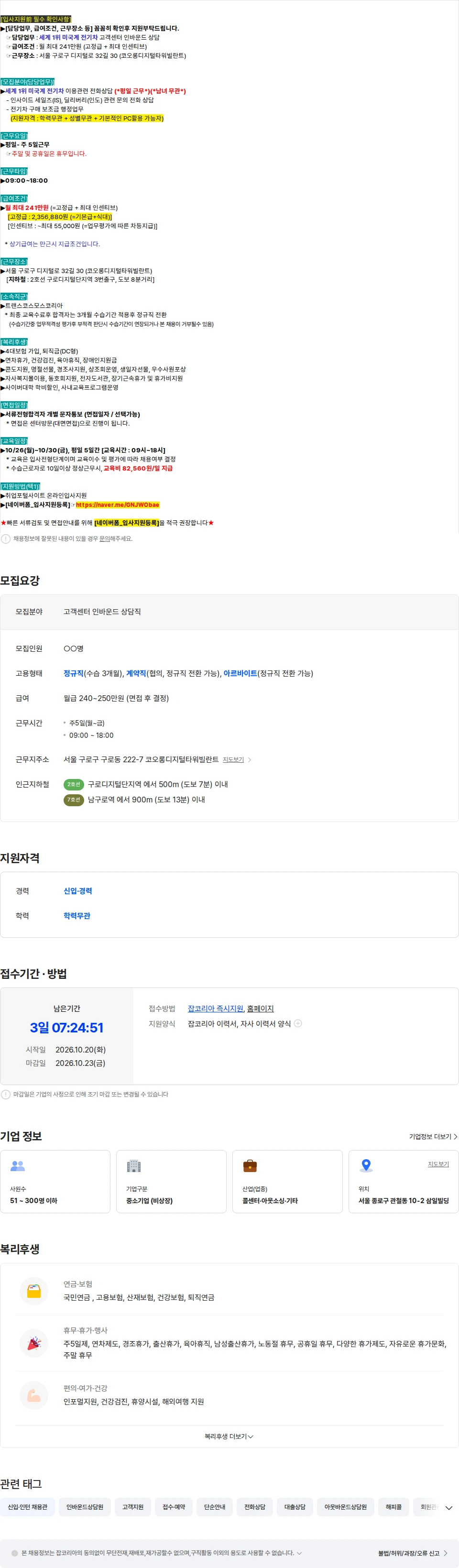
Task: Open 지도보기 next to the 근무지주소
Action: click(233, 760)
